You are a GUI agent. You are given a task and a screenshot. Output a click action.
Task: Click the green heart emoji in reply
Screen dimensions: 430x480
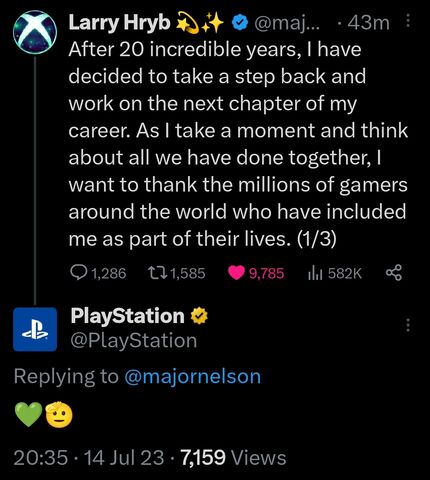[x=29, y=414]
